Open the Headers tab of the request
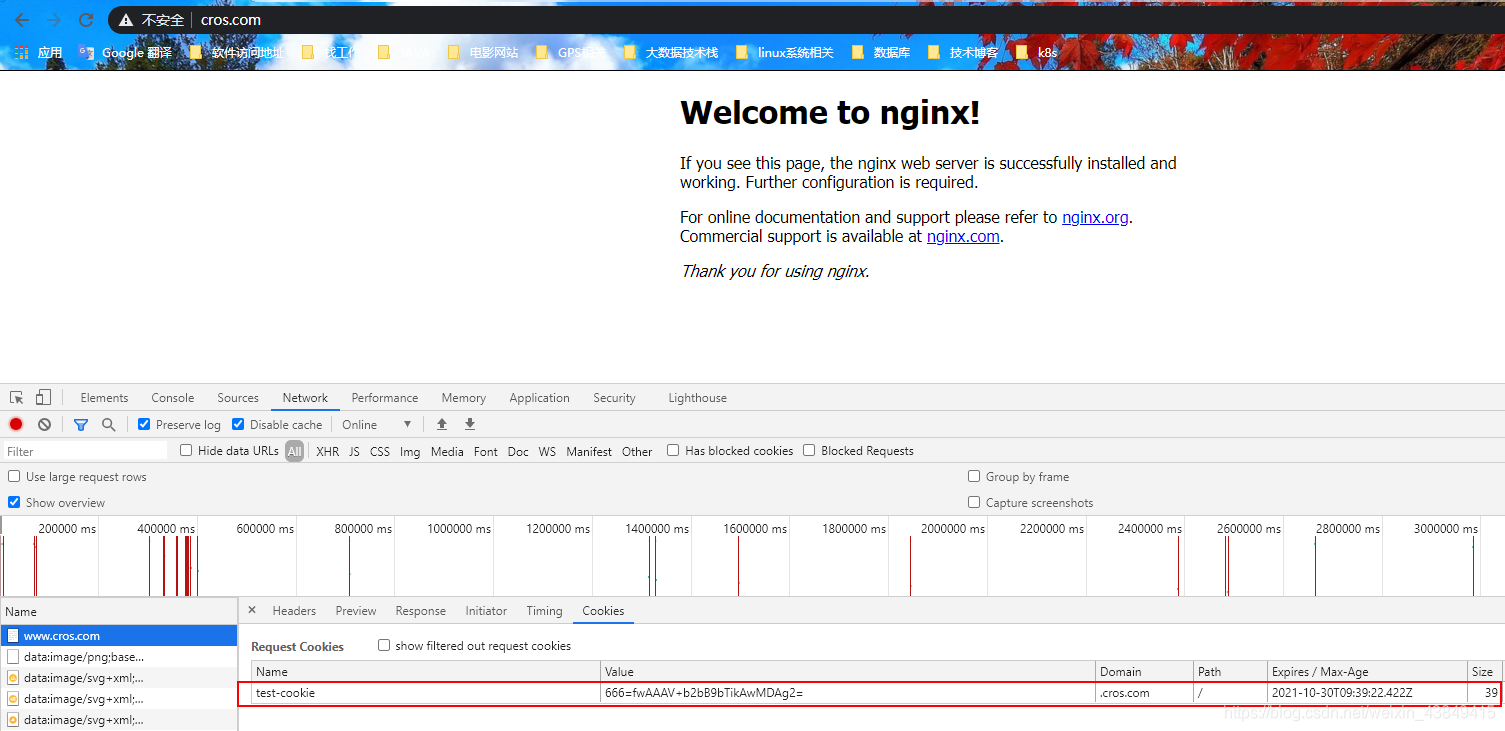The width and height of the screenshot is (1505, 731). coord(294,611)
